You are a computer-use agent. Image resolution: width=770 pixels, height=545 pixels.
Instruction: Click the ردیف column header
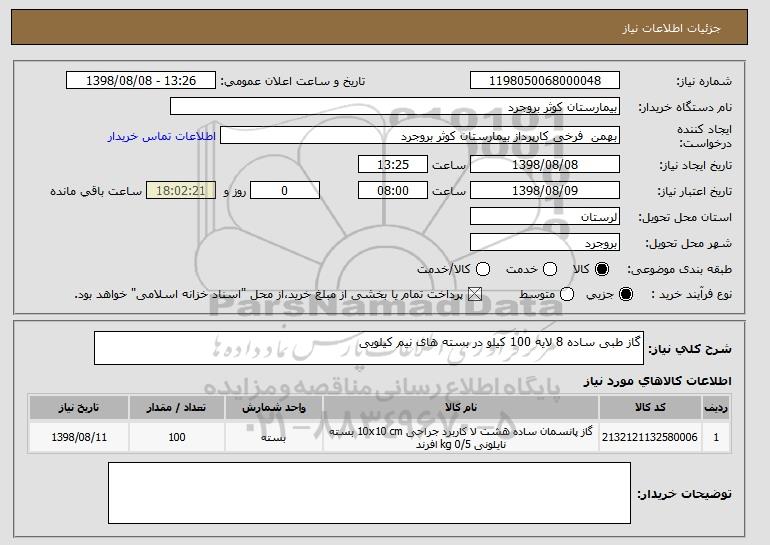tap(716, 408)
